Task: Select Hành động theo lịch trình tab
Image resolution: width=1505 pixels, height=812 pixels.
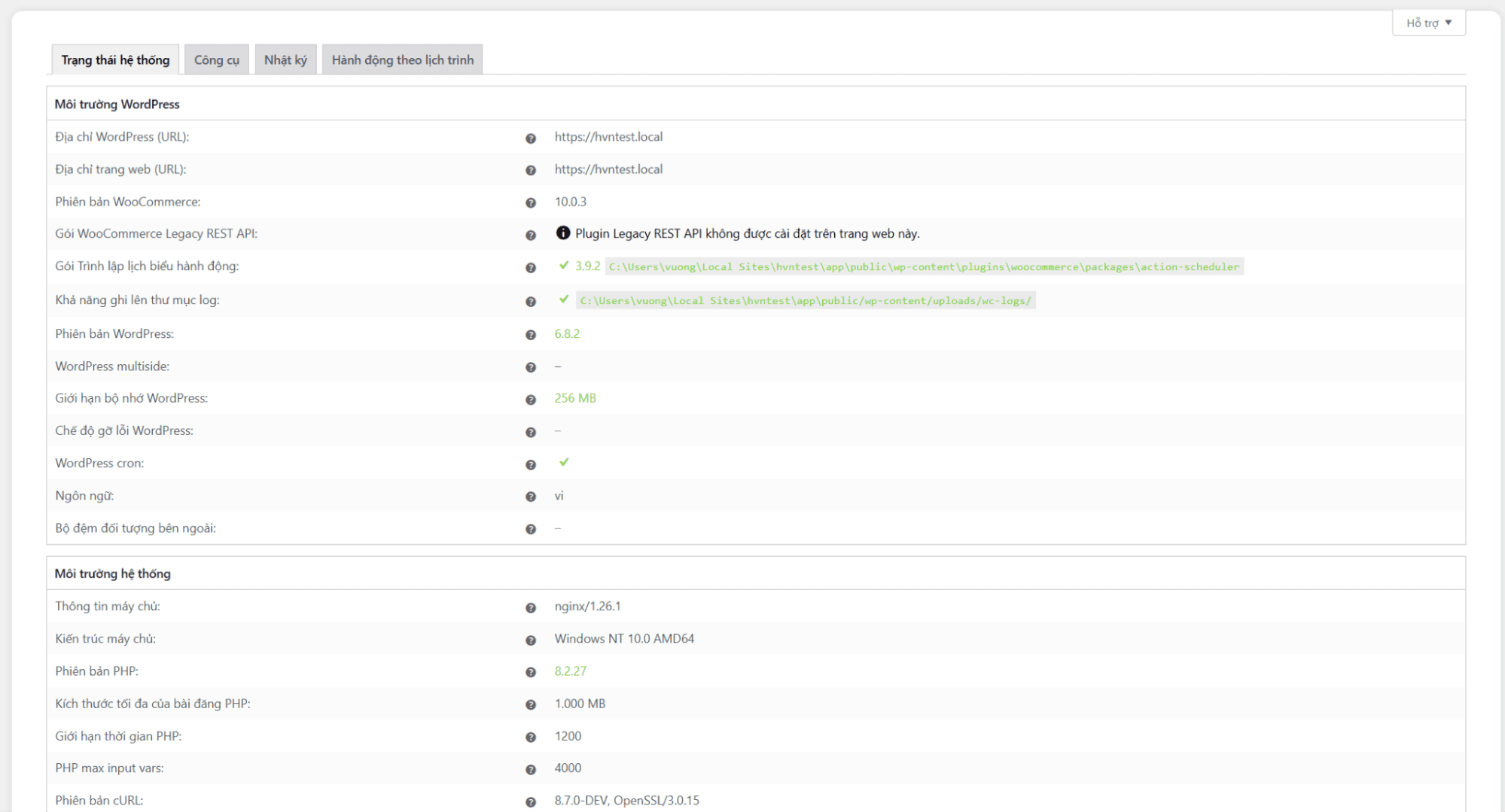Action: pos(402,60)
